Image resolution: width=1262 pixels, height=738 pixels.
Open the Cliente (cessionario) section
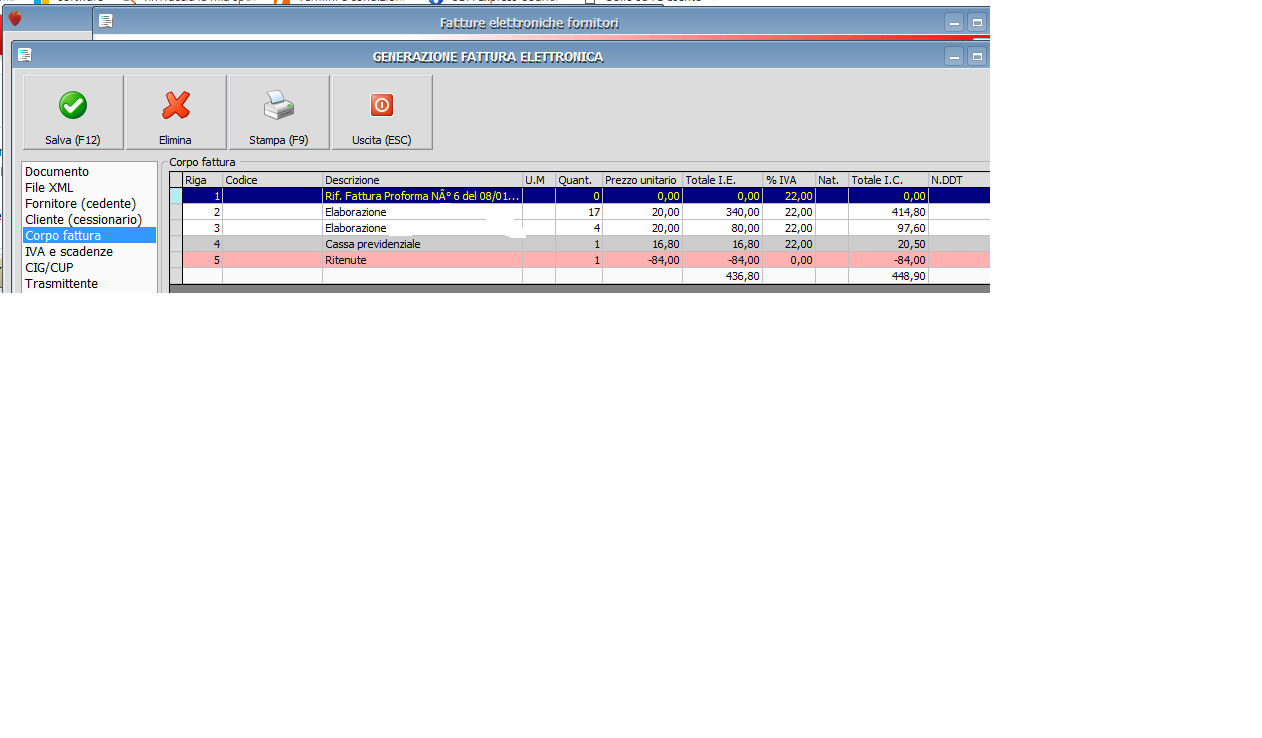pos(89,220)
